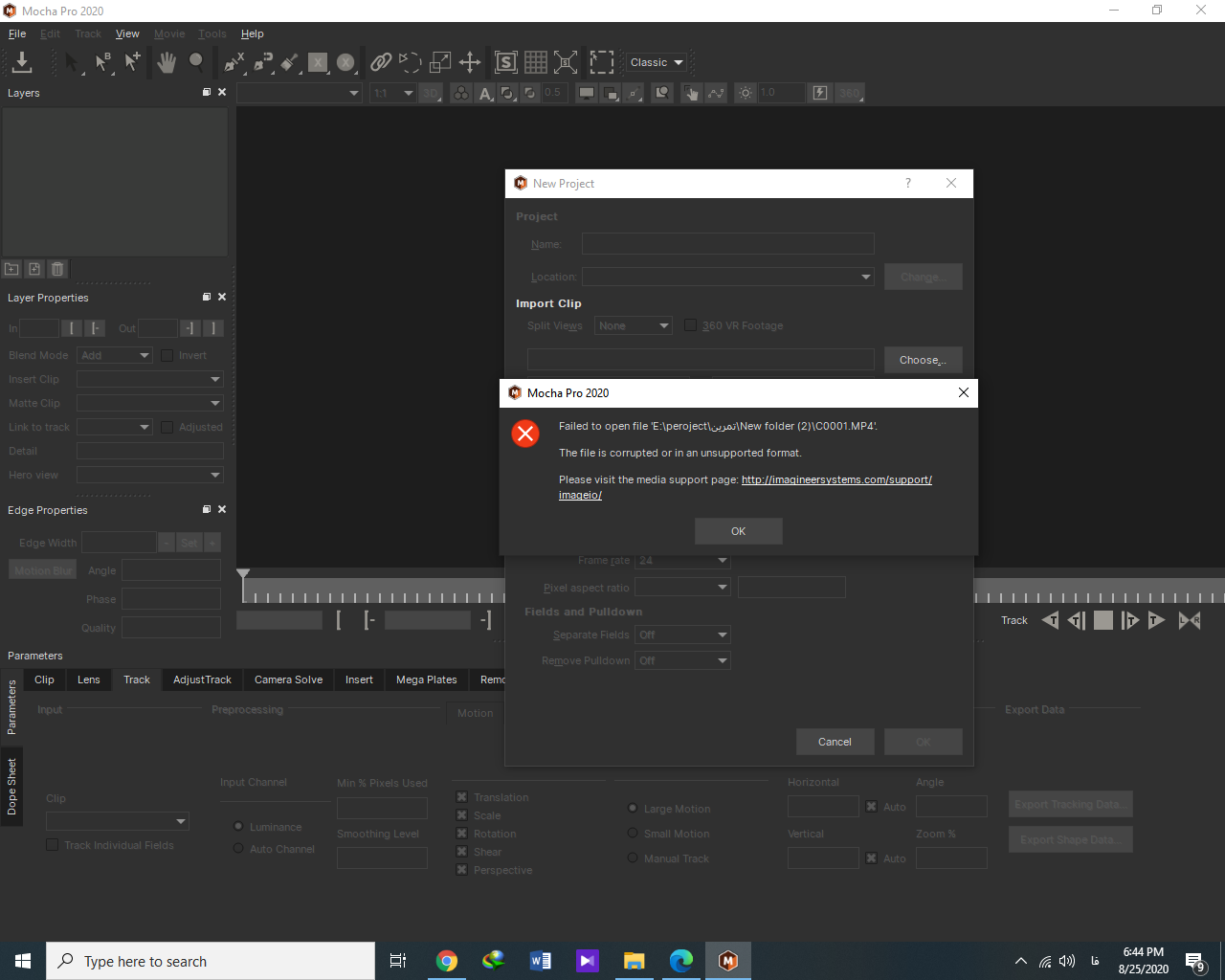Toggle the Adjusted checkbox
This screenshot has width=1225, height=980.
167,427
